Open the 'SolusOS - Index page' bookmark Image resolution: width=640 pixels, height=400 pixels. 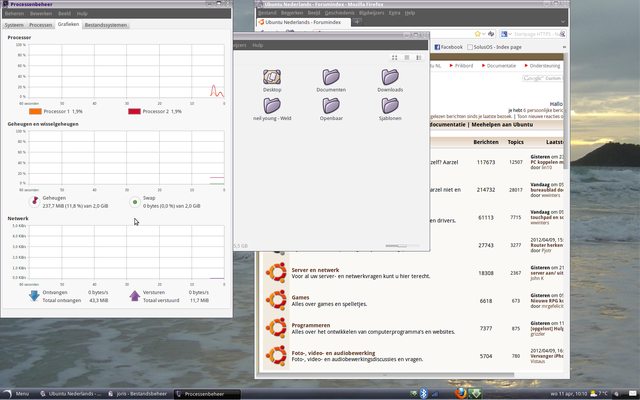[x=494, y=47]
